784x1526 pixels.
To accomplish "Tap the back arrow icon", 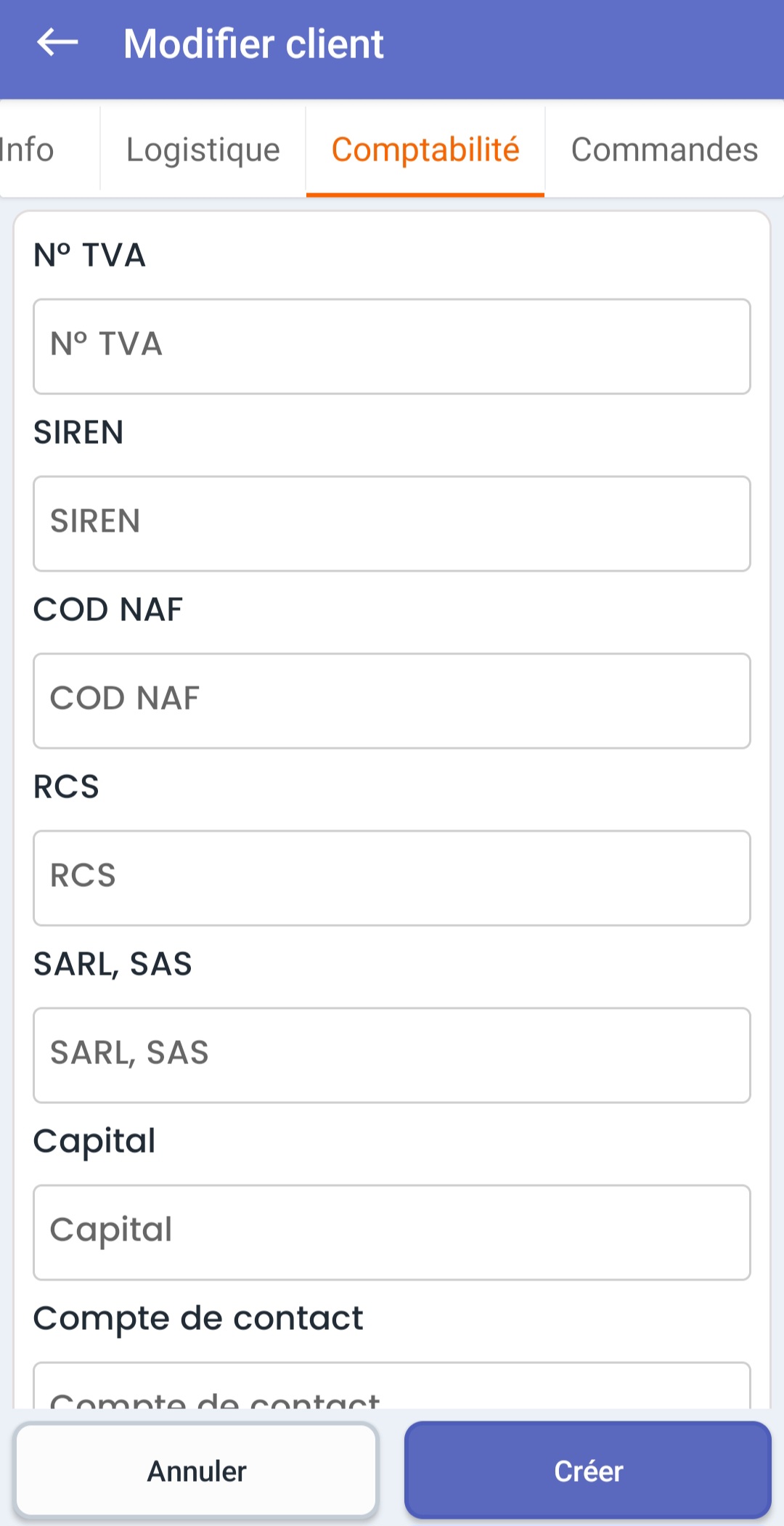I will (57, 42).
